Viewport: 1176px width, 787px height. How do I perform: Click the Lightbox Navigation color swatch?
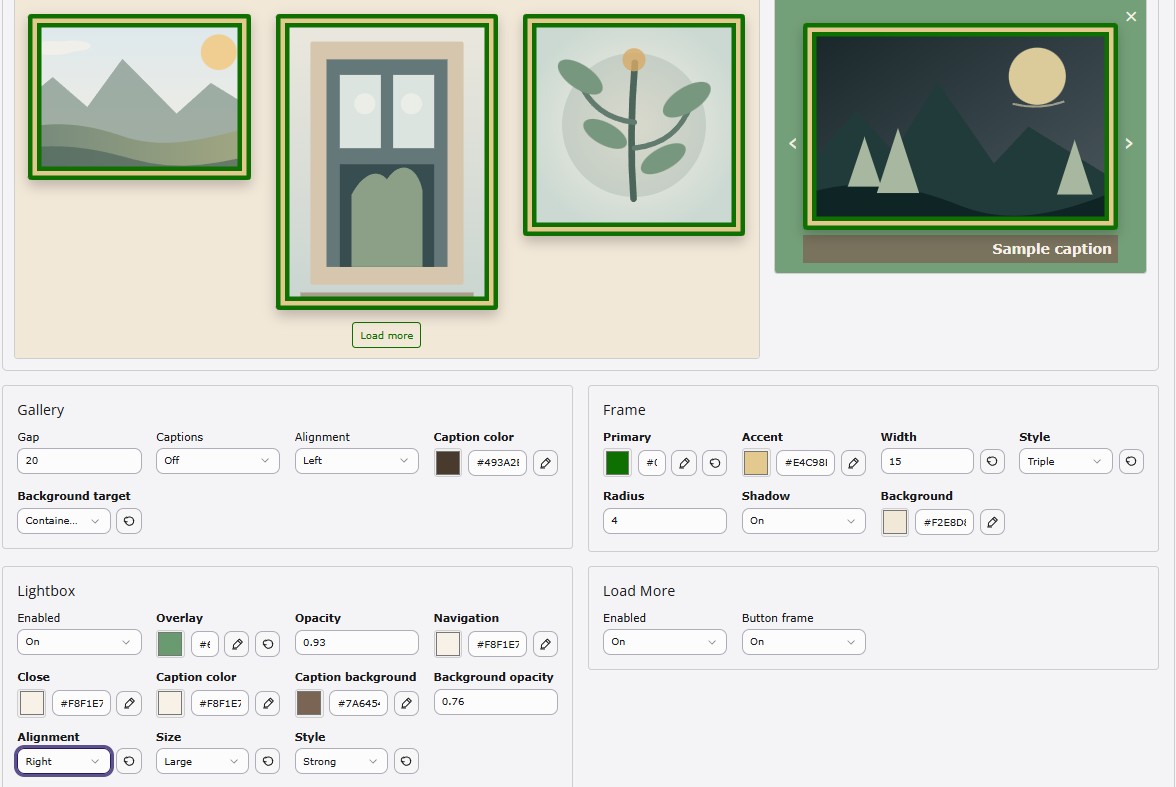click(x=448, y=644)
